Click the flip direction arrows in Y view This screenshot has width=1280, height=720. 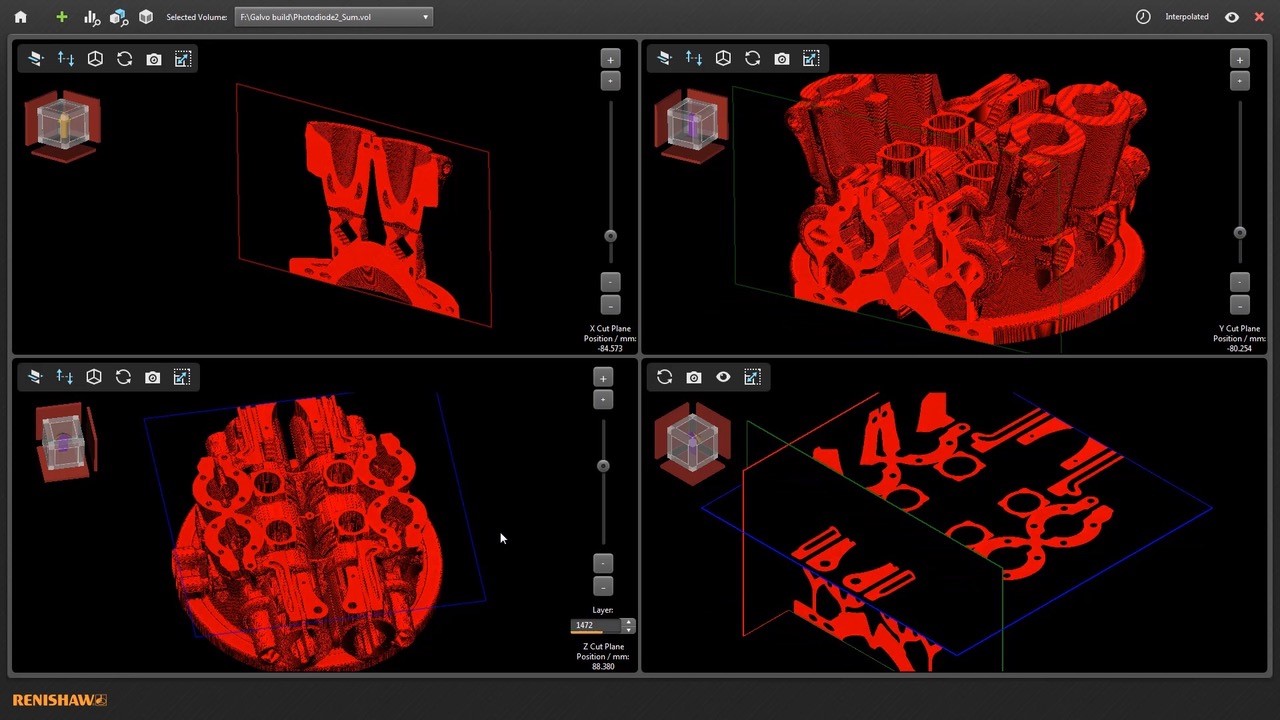click(694, 60)
